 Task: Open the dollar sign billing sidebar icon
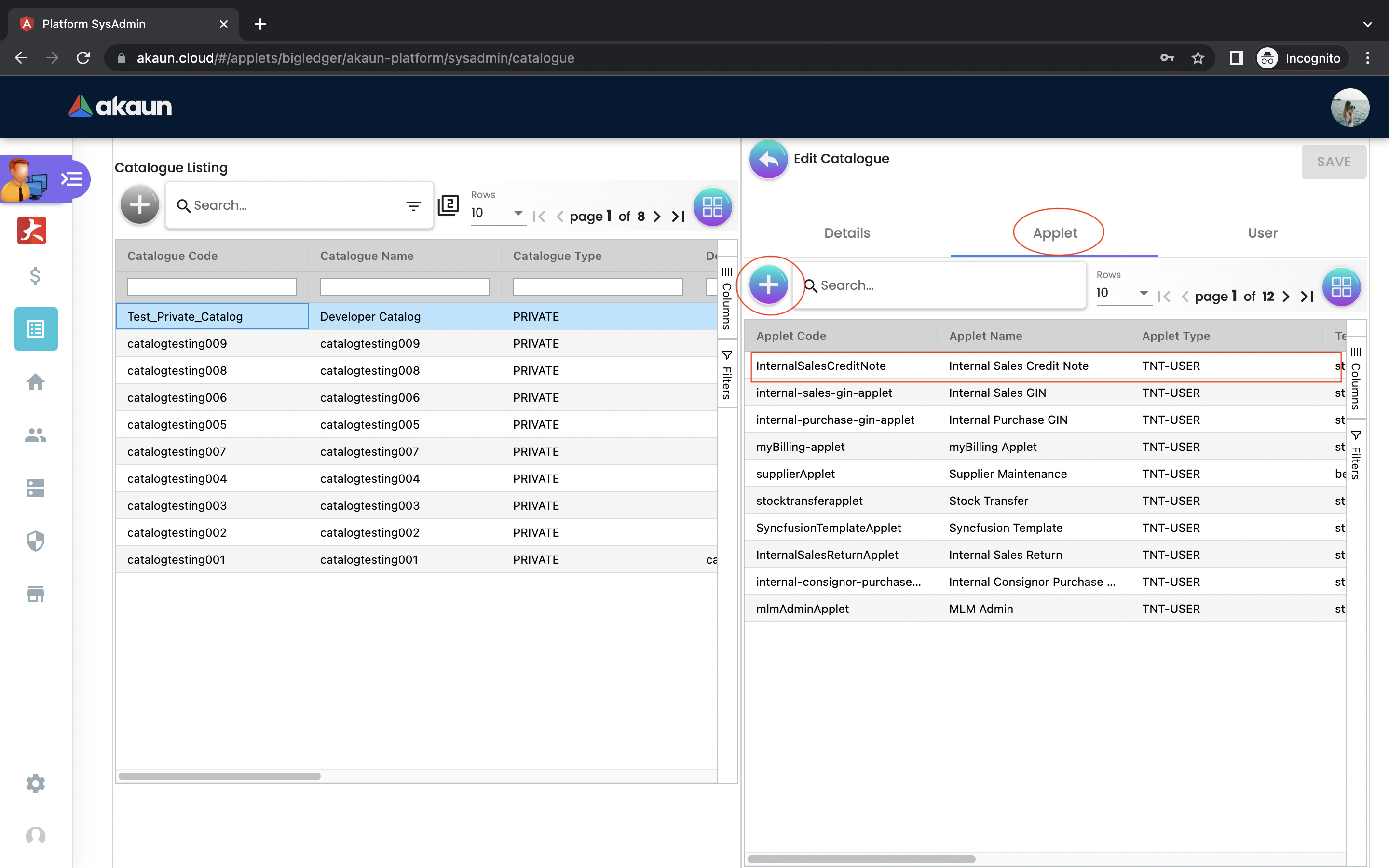35,276
